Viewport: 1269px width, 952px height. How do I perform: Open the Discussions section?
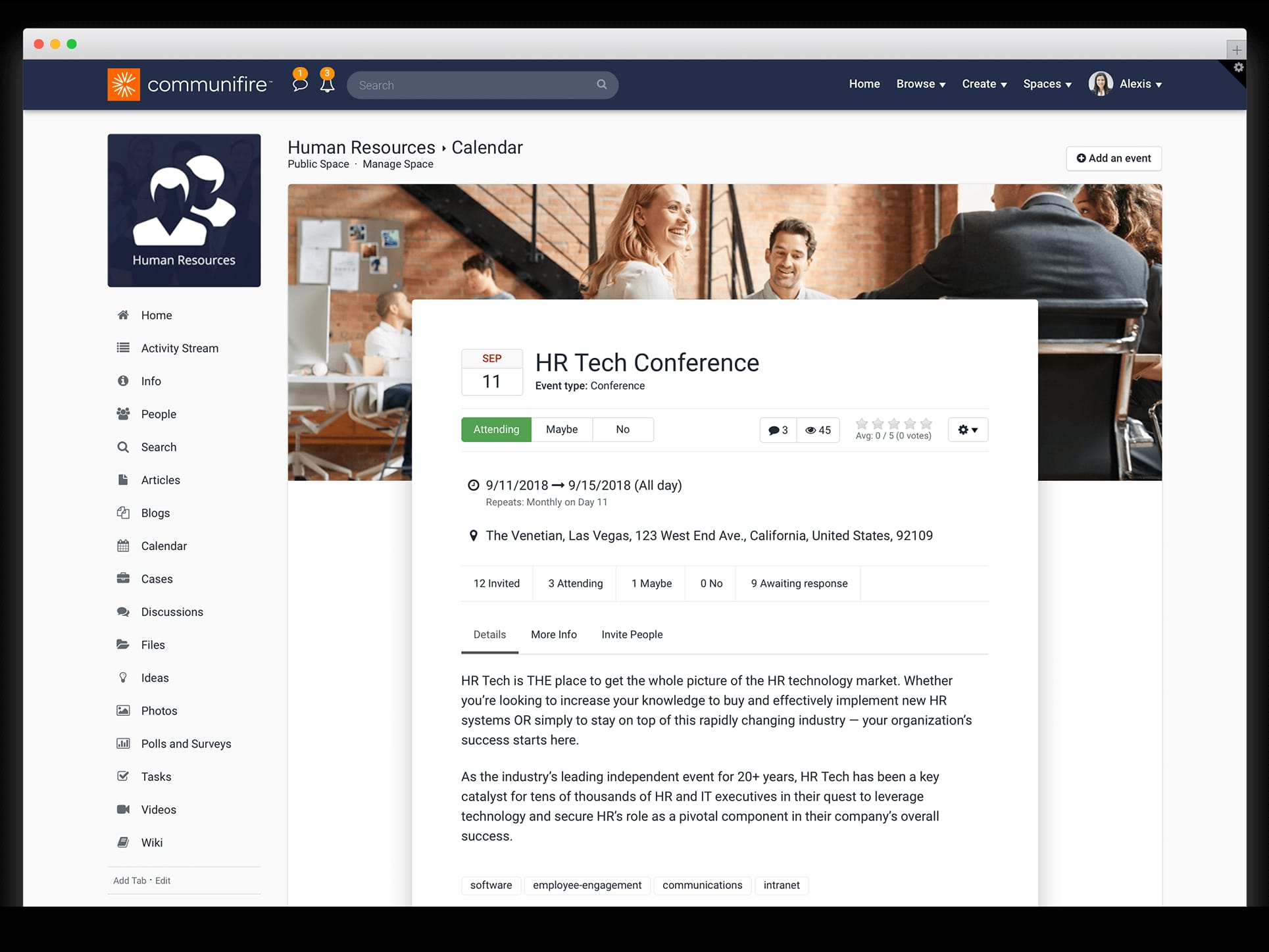point(172,611)
